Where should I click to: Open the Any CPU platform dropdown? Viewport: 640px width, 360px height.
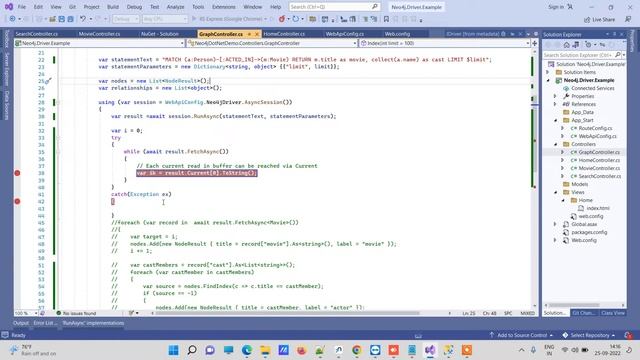point(165,19)
